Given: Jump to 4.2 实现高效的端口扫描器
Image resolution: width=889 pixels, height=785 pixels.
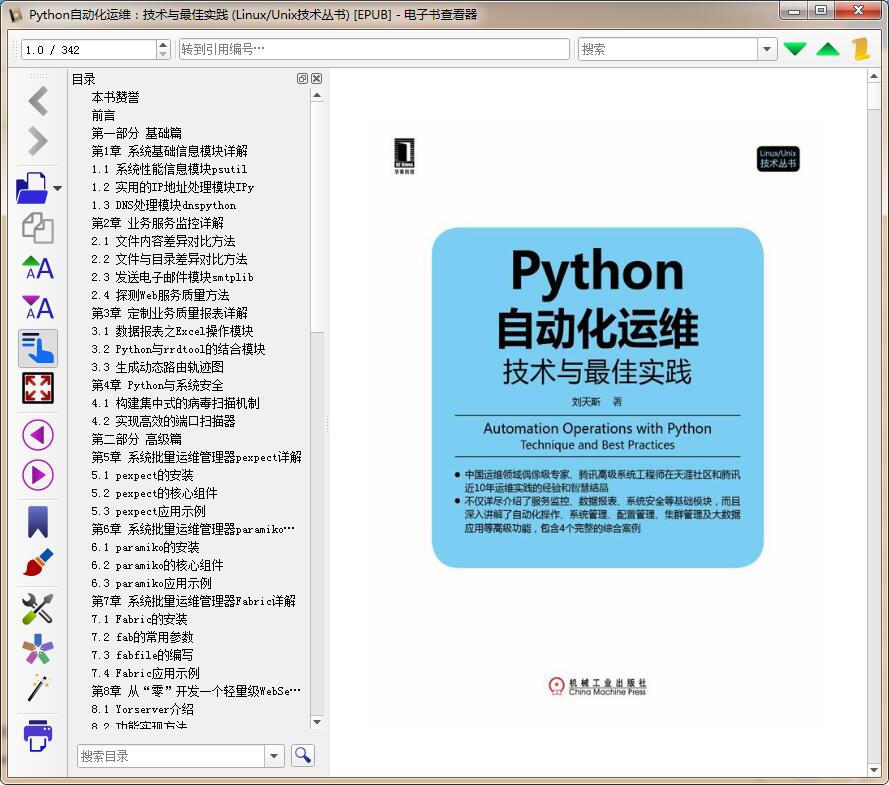Looking at the screenshot, I should click(x=163, y=421).
